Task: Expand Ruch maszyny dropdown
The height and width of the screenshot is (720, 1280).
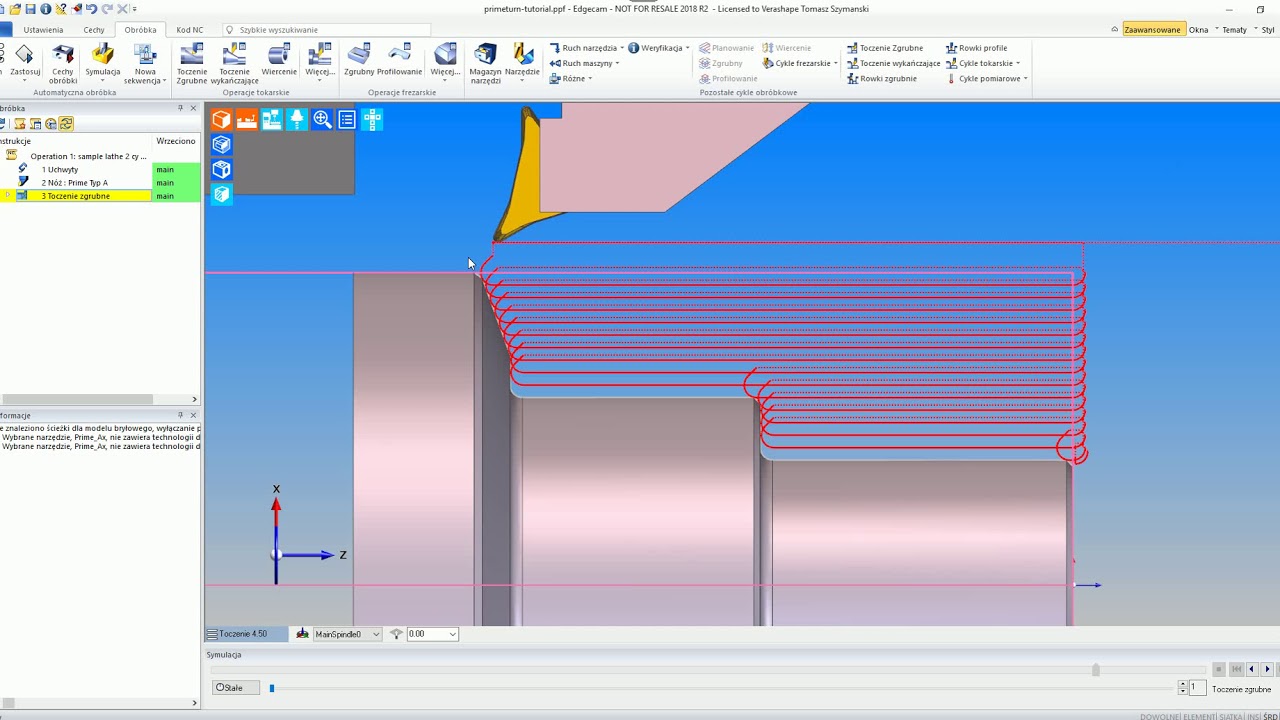Action: [584, 63]
